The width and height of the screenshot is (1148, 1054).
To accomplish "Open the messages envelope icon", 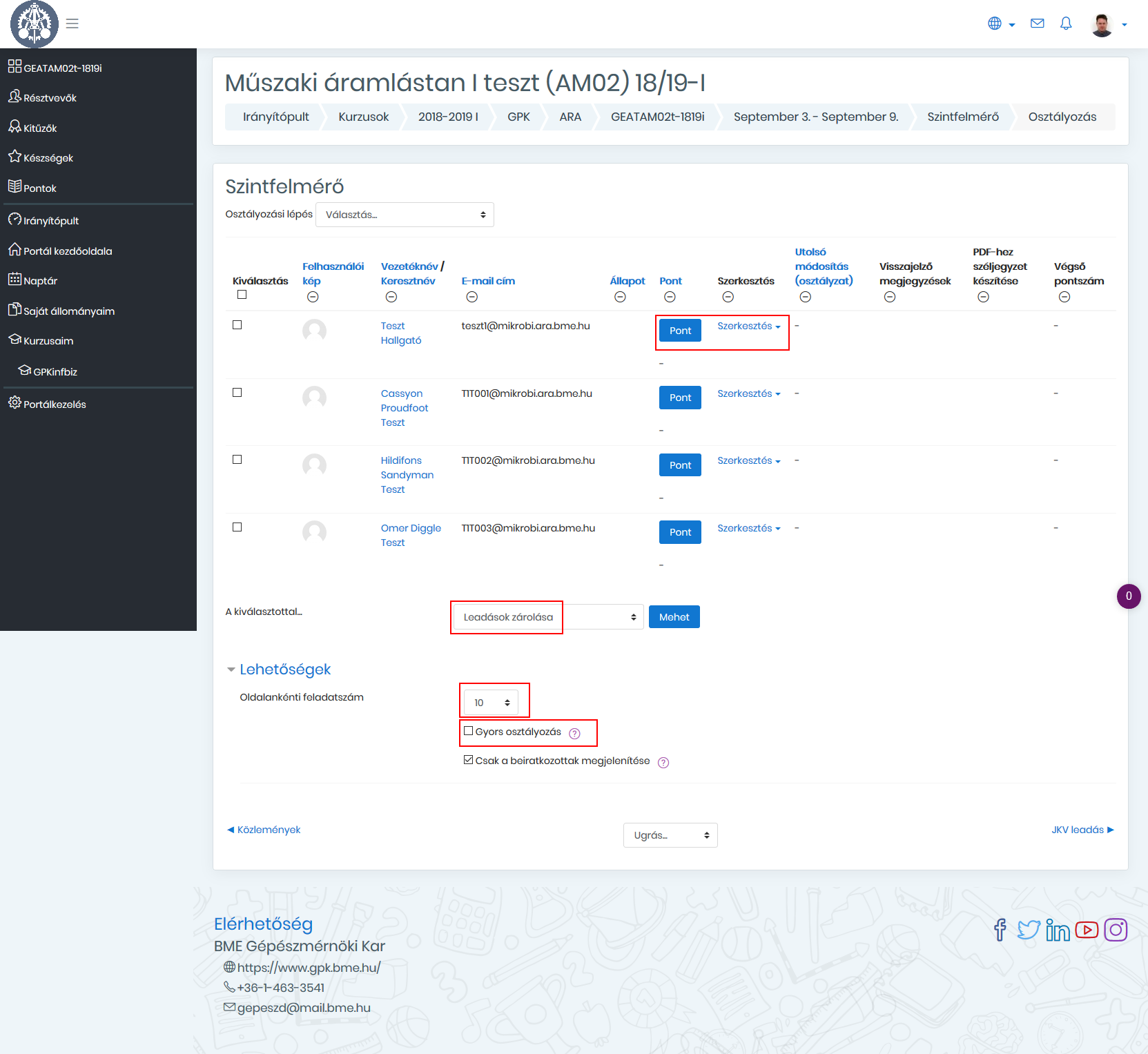I will pyautogui.click(x=1037, y=23).
